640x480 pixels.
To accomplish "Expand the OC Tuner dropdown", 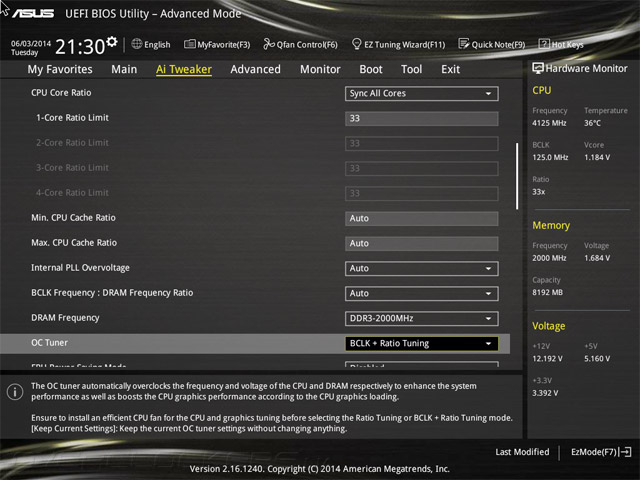I will [422, 343].
